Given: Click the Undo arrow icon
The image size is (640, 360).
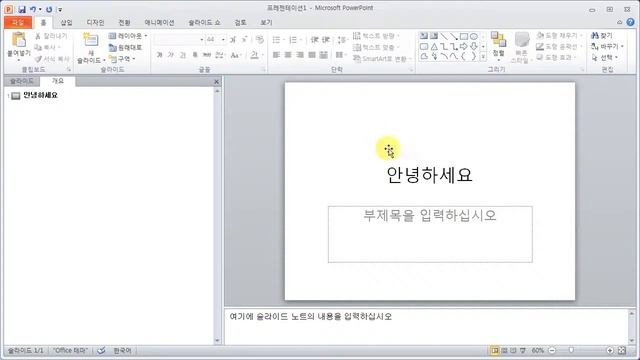Looking at the screenshot, I should pyautogui.click(x=33, y=9).
